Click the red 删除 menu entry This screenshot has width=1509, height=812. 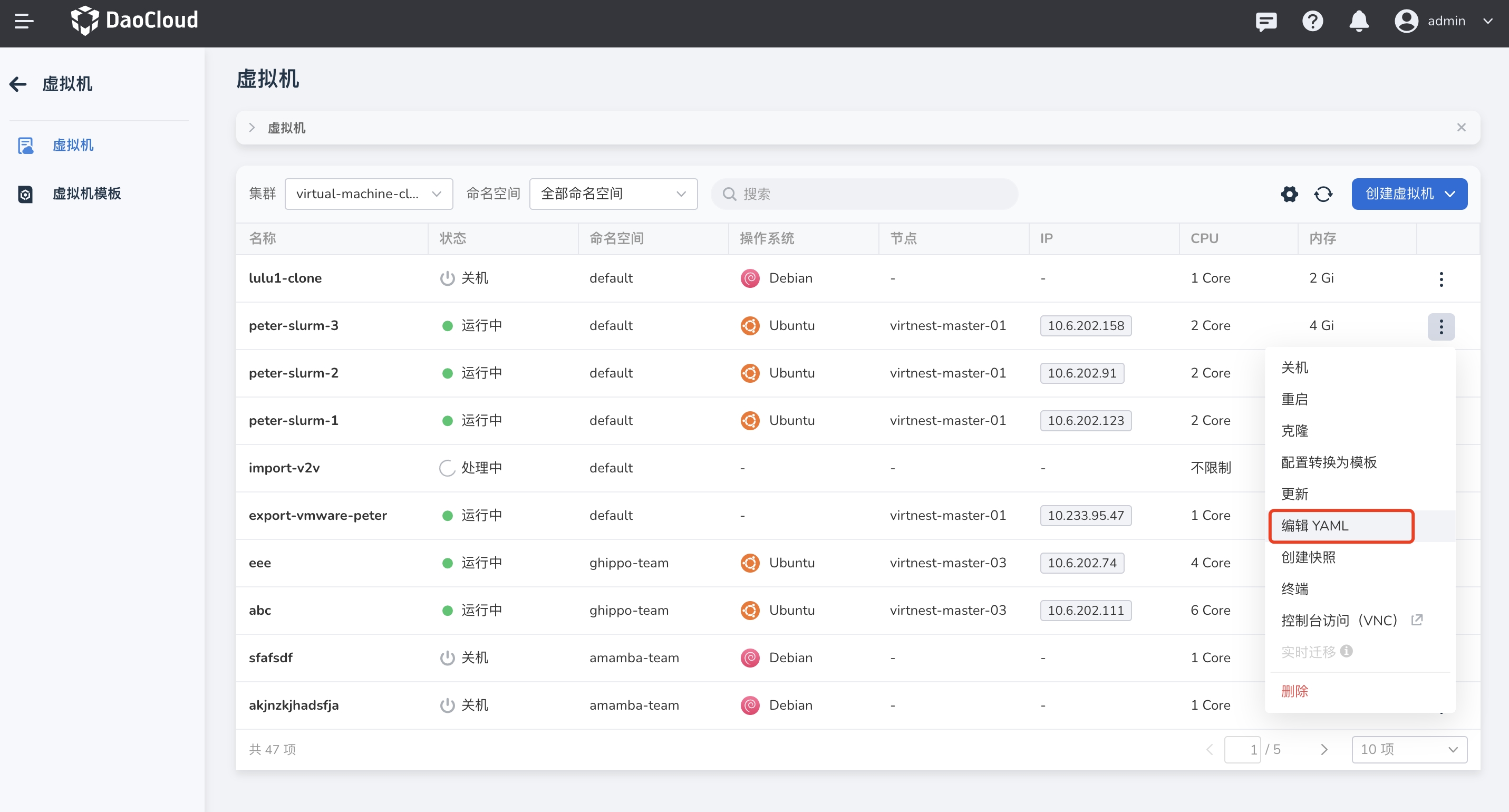[1294, 691]
